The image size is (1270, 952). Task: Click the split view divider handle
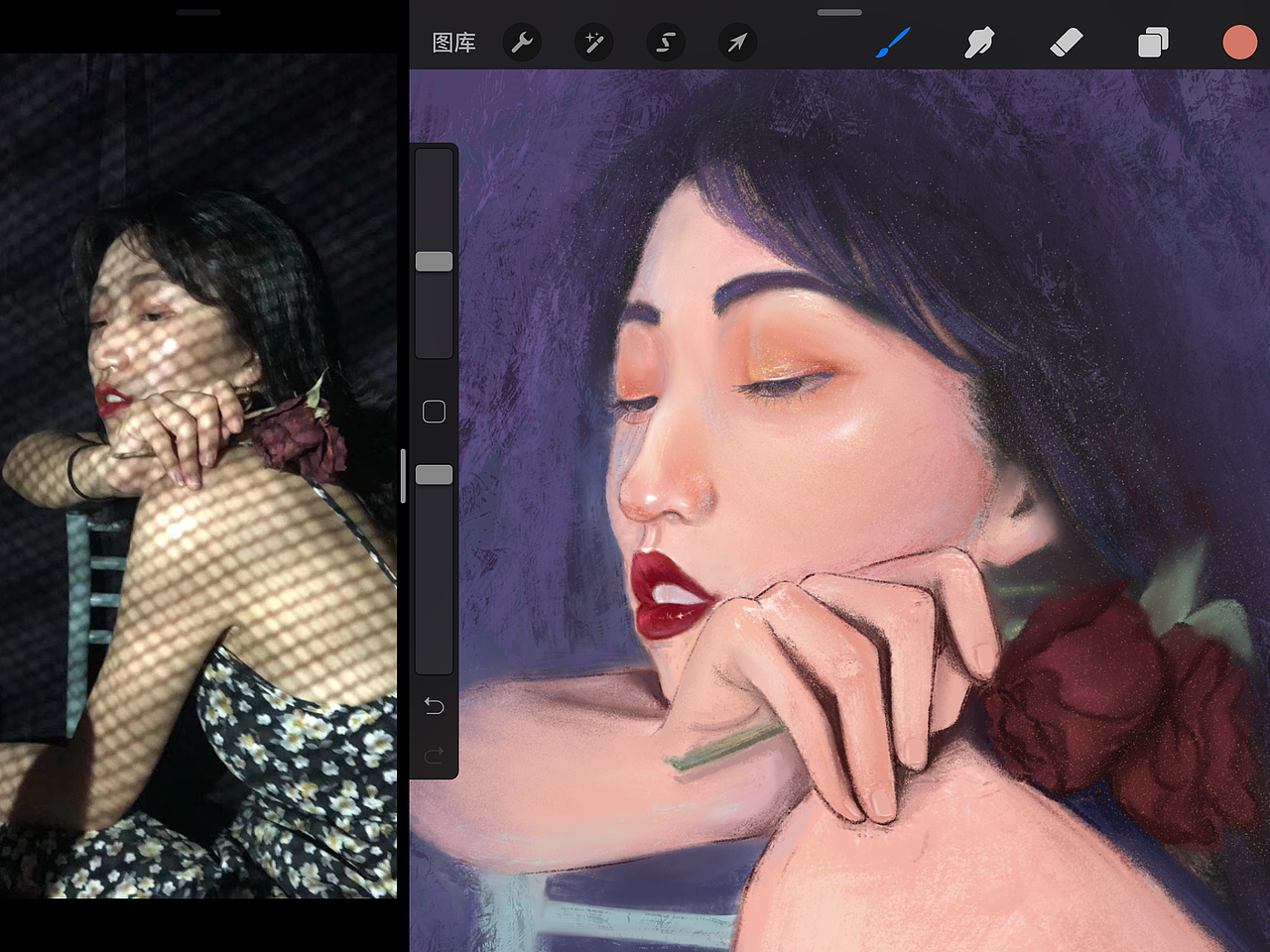(x=403, y=476)
